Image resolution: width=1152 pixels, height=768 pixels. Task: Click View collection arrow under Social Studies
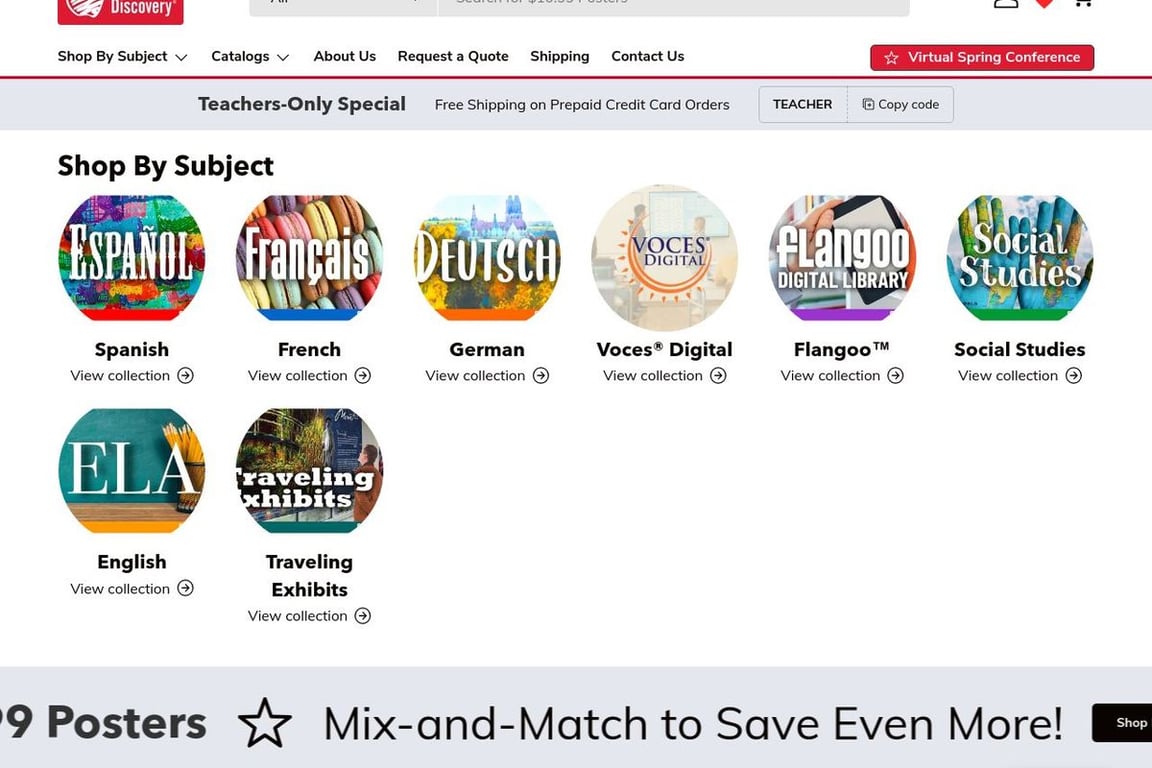pyautogui.click(x=1074, y=376)
